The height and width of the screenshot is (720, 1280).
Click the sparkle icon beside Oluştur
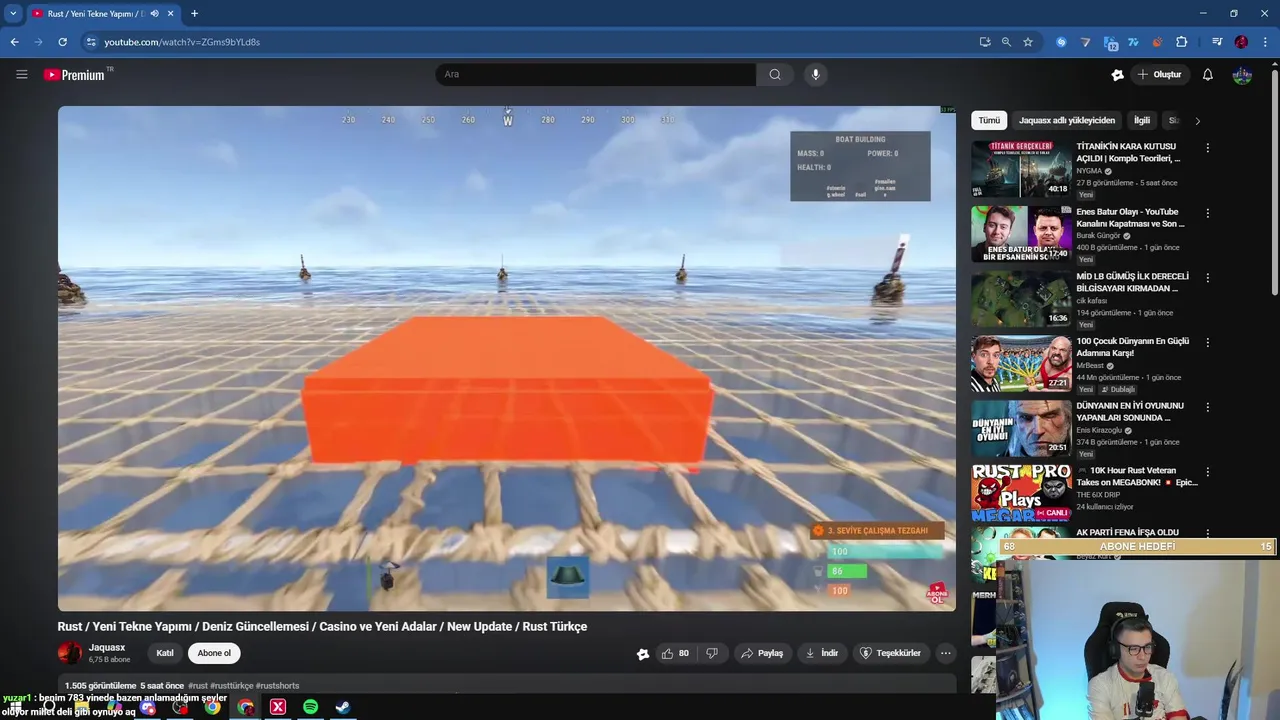click(x=1117, y=74)
